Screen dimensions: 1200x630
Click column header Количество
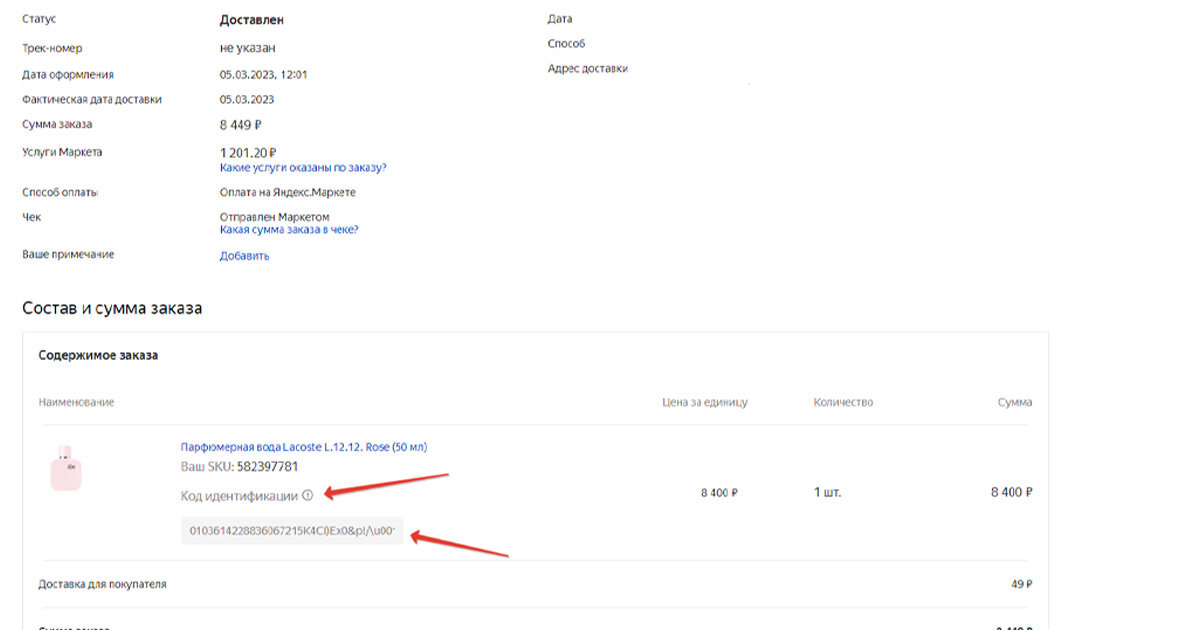843,402
